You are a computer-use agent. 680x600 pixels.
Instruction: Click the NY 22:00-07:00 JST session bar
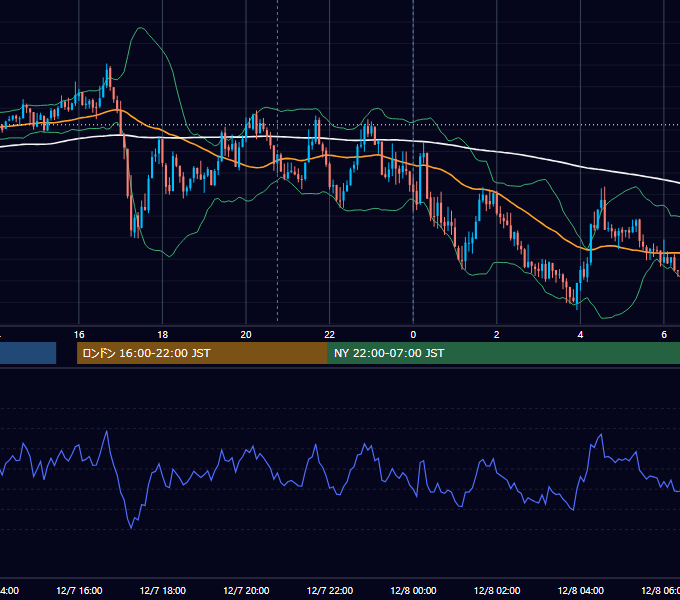tap(503, 353)
